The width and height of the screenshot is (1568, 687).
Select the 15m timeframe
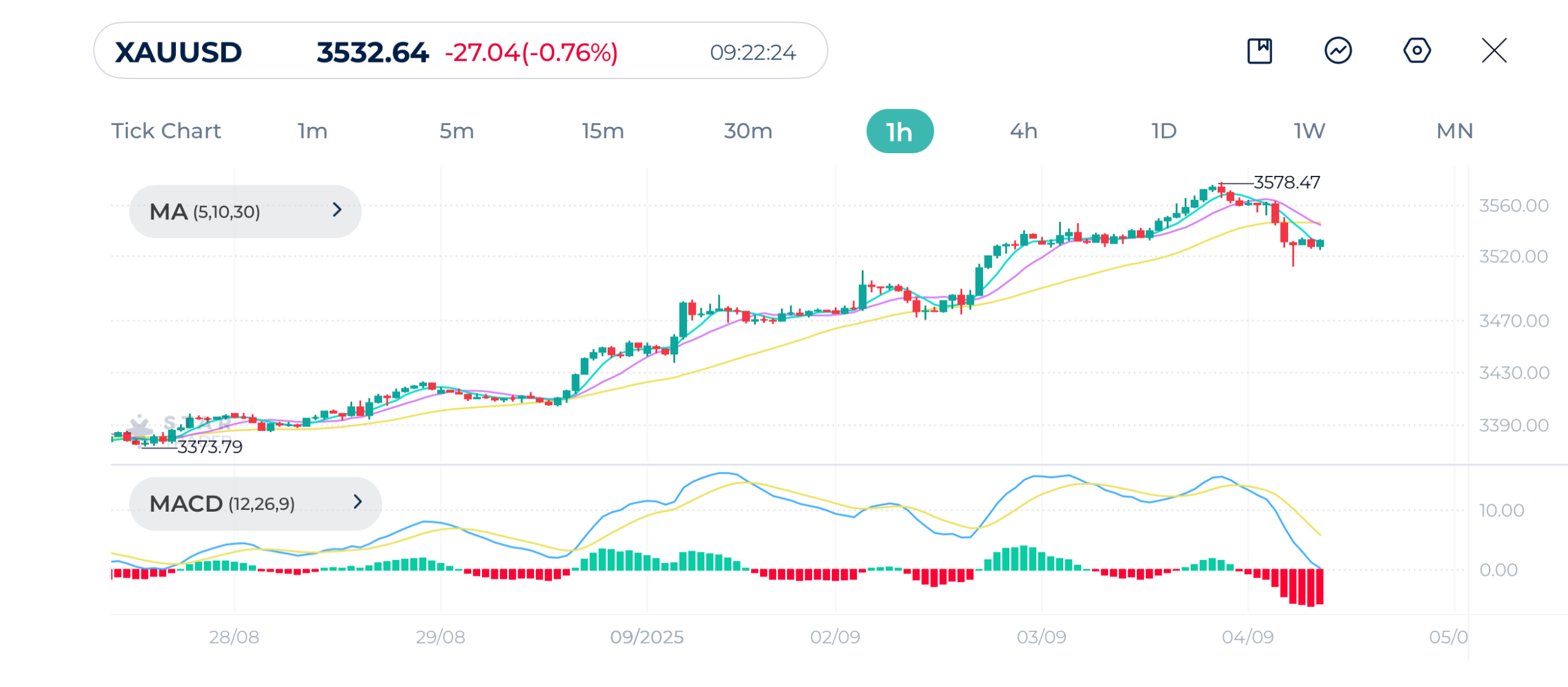click(x=603, y=131)
